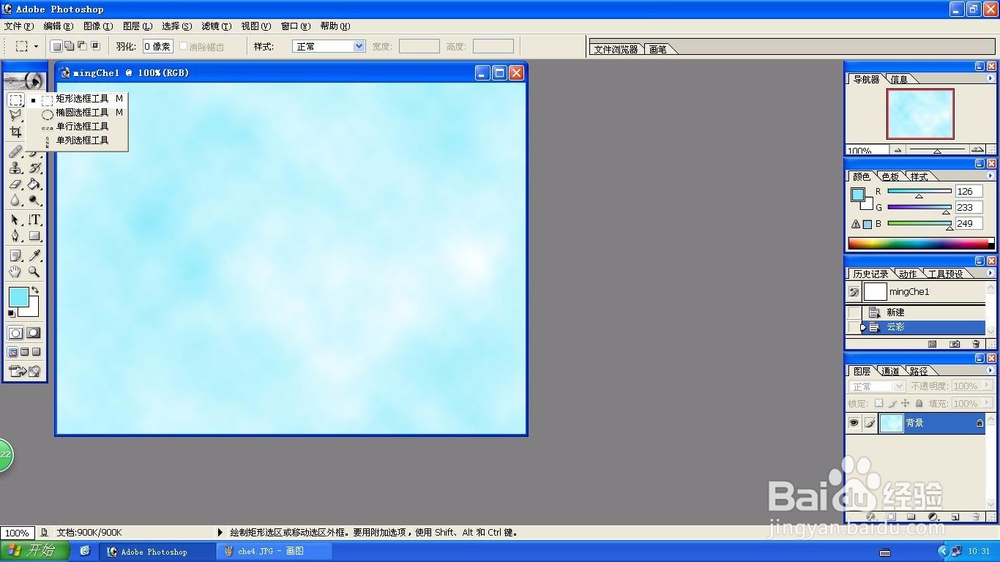1000x562 pixels.
Task: Select the Healing Brush tool
Action: (15, 152)
